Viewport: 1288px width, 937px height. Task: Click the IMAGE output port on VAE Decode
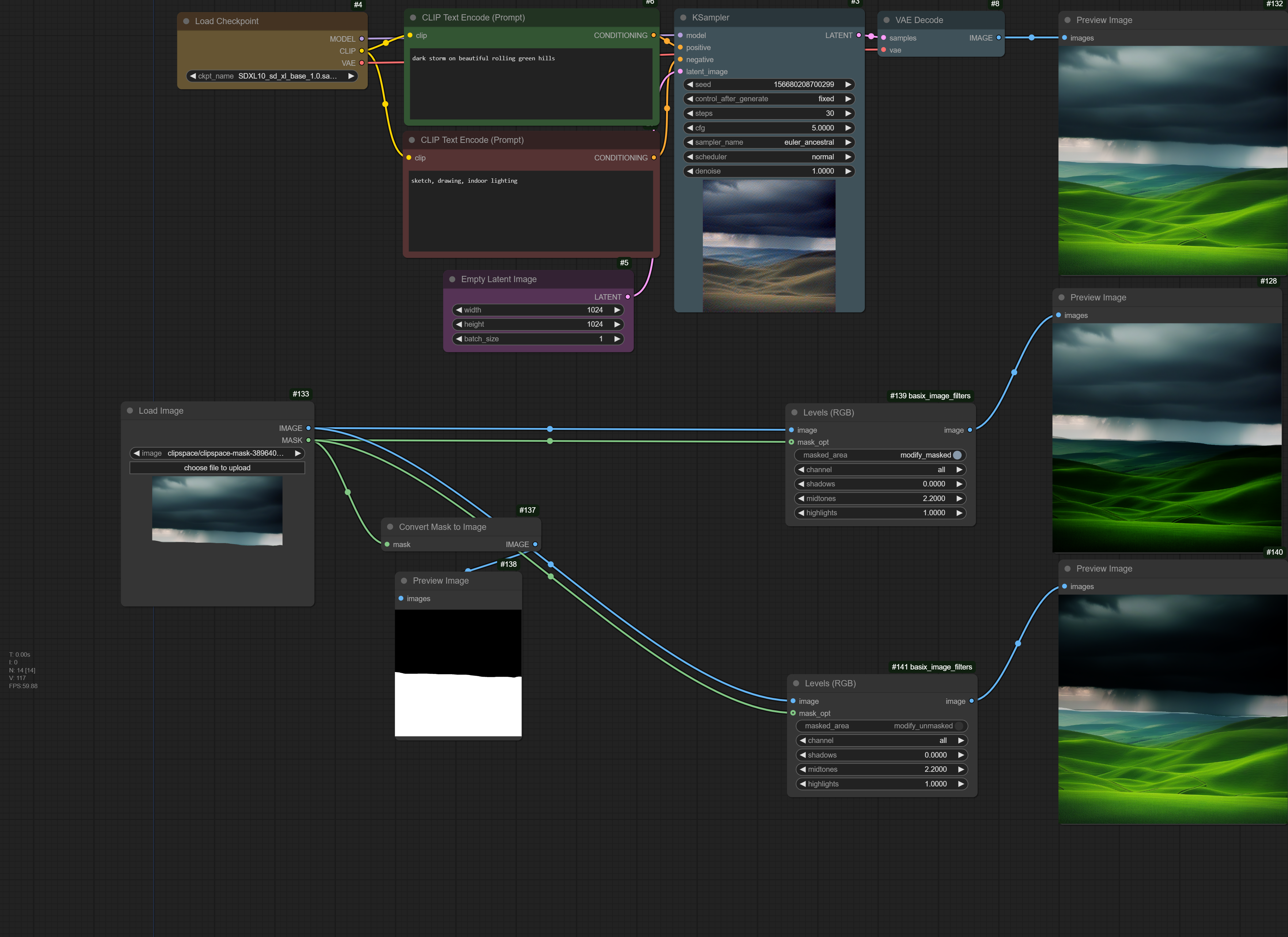pyautogui.click(x=998, y=37)
